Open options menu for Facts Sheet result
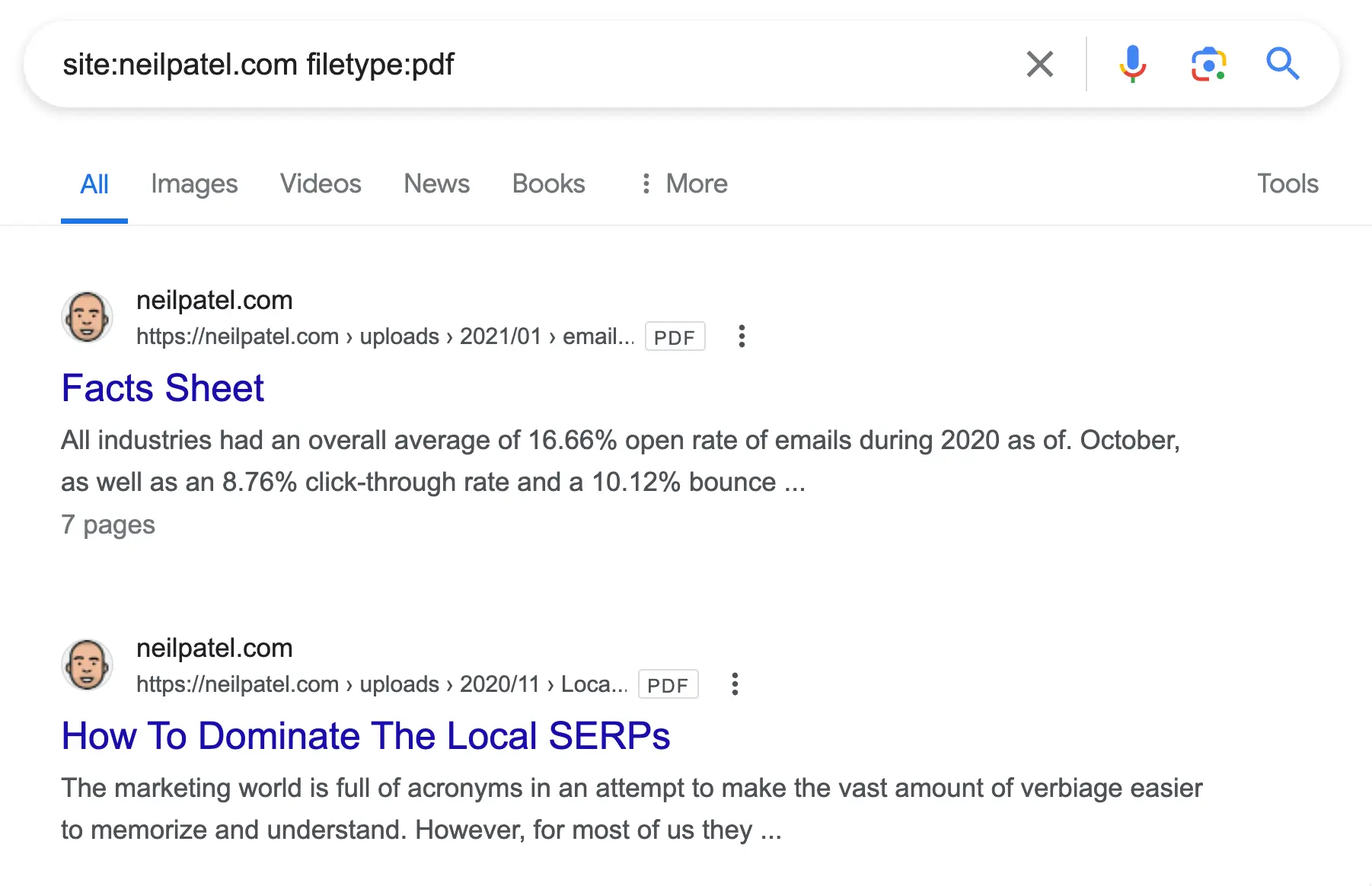Viewport: 1372px width, 886px height. 742,336
